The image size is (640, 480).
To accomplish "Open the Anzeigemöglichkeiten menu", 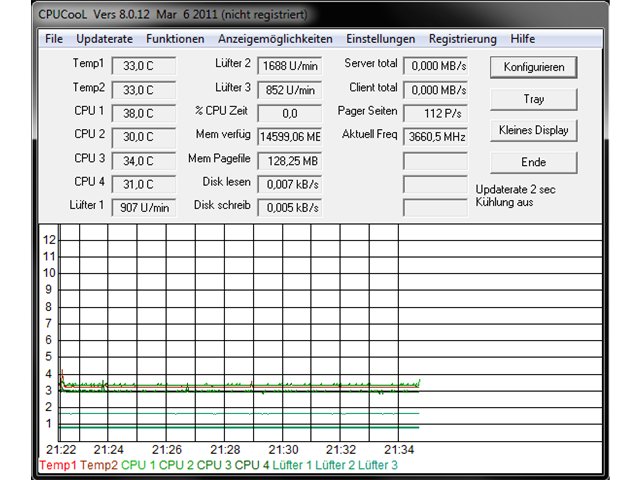I will [275, 39].
